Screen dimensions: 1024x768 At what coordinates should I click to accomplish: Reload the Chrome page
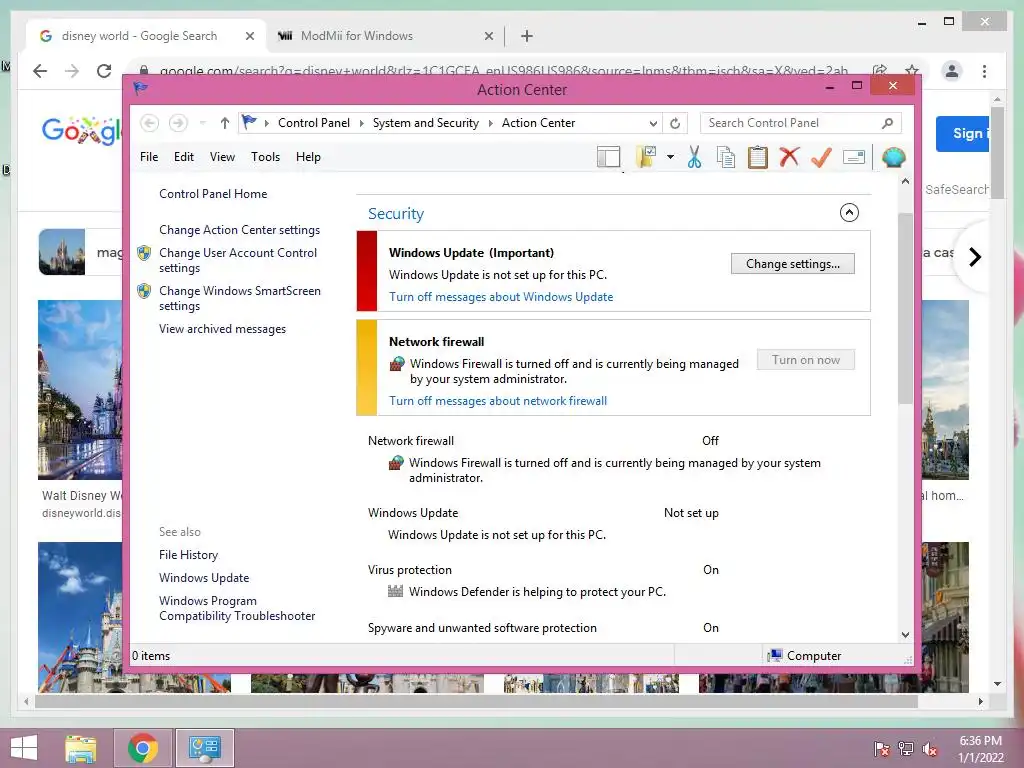tap(104, 71)
